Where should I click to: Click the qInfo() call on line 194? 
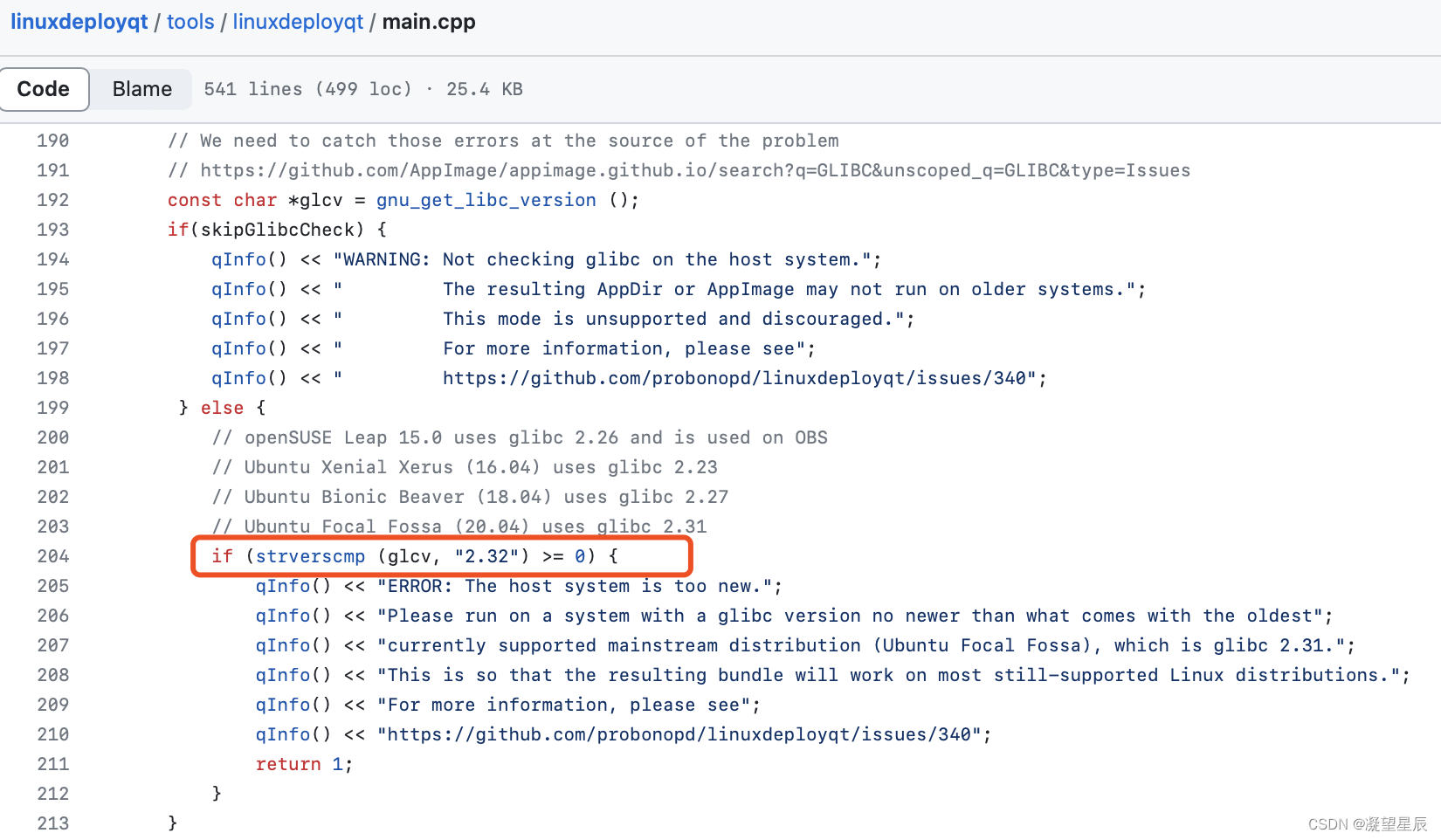249,259
